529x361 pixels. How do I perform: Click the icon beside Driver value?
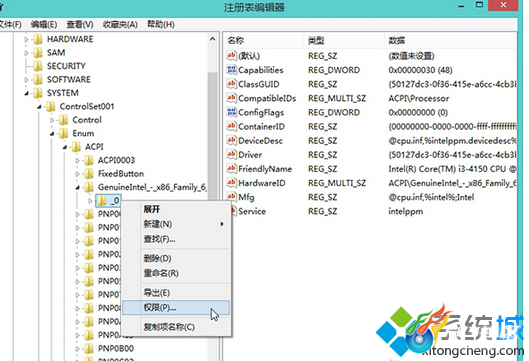click(x=231, y=155)
